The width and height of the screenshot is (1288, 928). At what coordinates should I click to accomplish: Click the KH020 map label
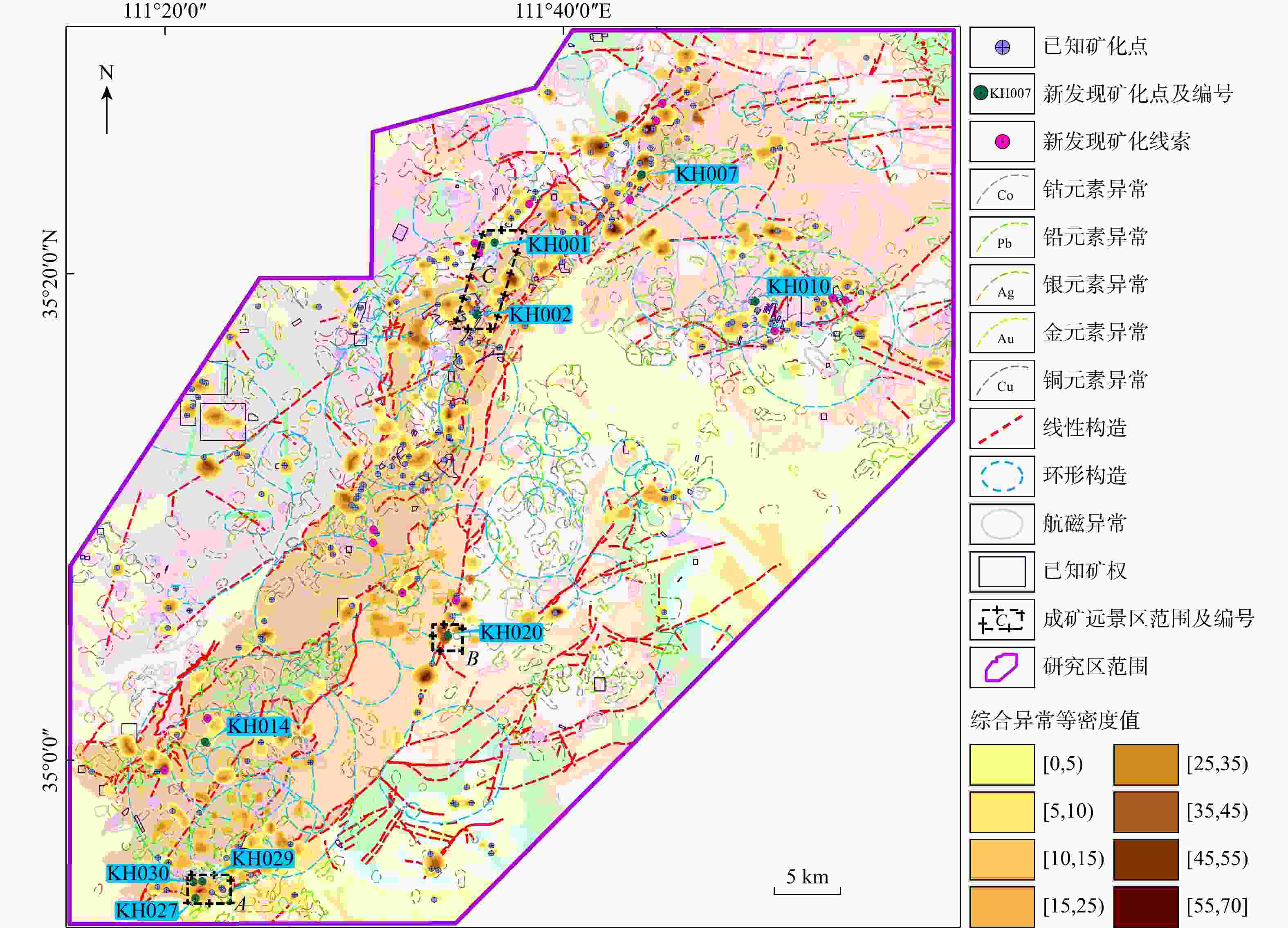click(511, 632)
